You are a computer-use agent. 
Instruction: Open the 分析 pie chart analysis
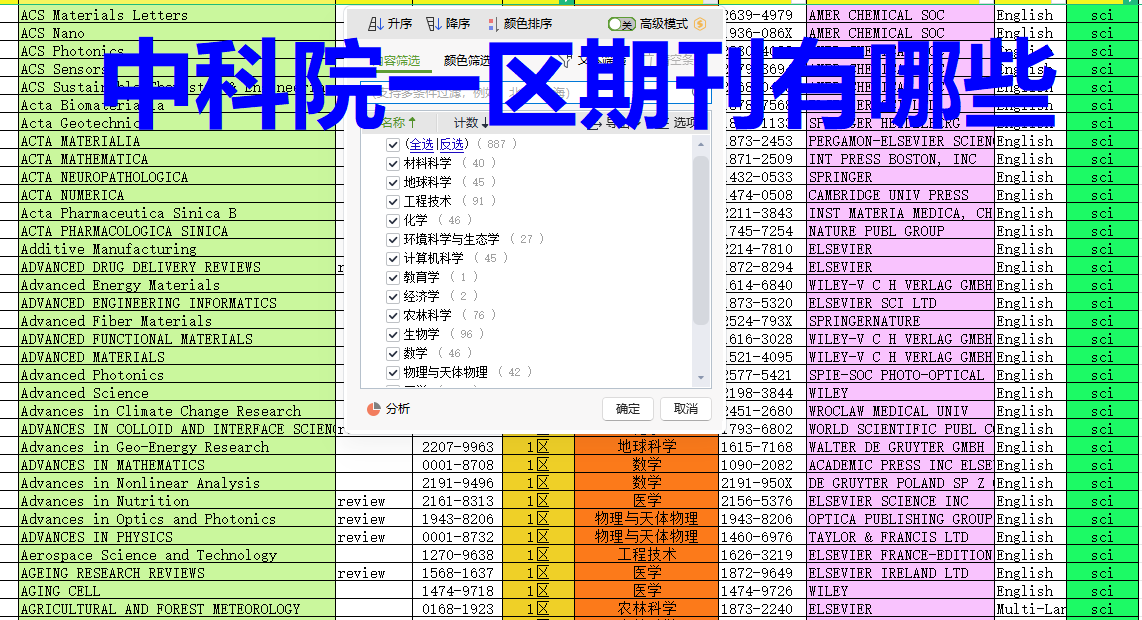(x=388, y=409)
